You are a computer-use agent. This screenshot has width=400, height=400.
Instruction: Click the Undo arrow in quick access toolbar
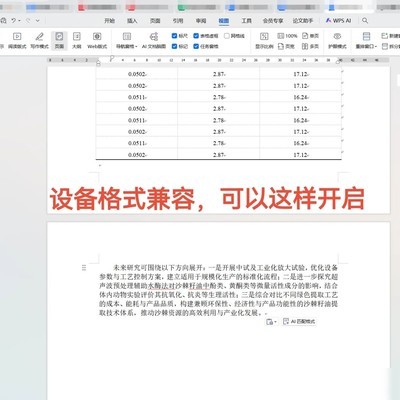coord(13,21)
